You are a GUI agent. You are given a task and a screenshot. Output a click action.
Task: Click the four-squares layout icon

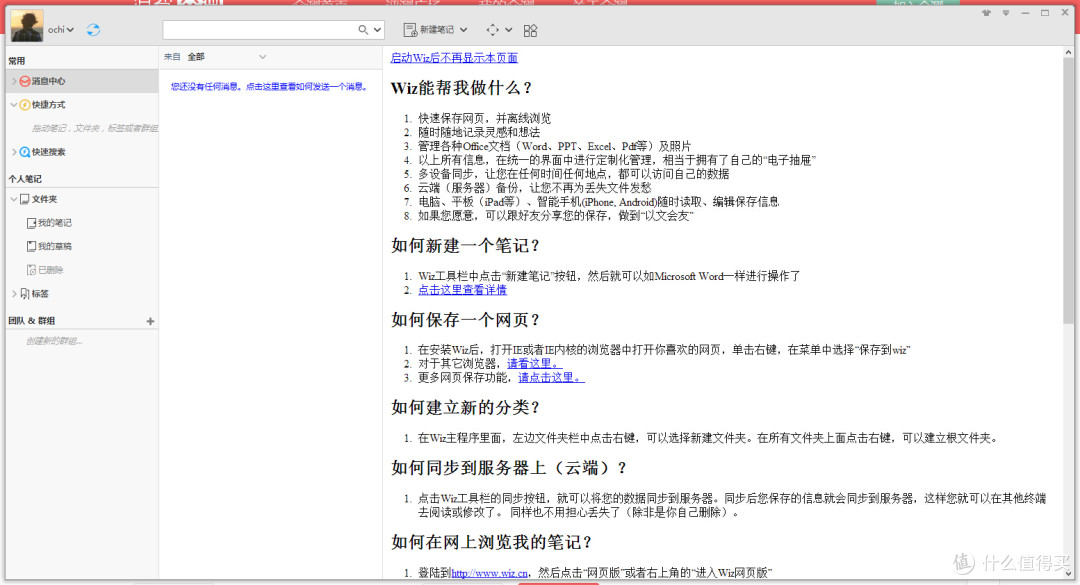point(530,30)
